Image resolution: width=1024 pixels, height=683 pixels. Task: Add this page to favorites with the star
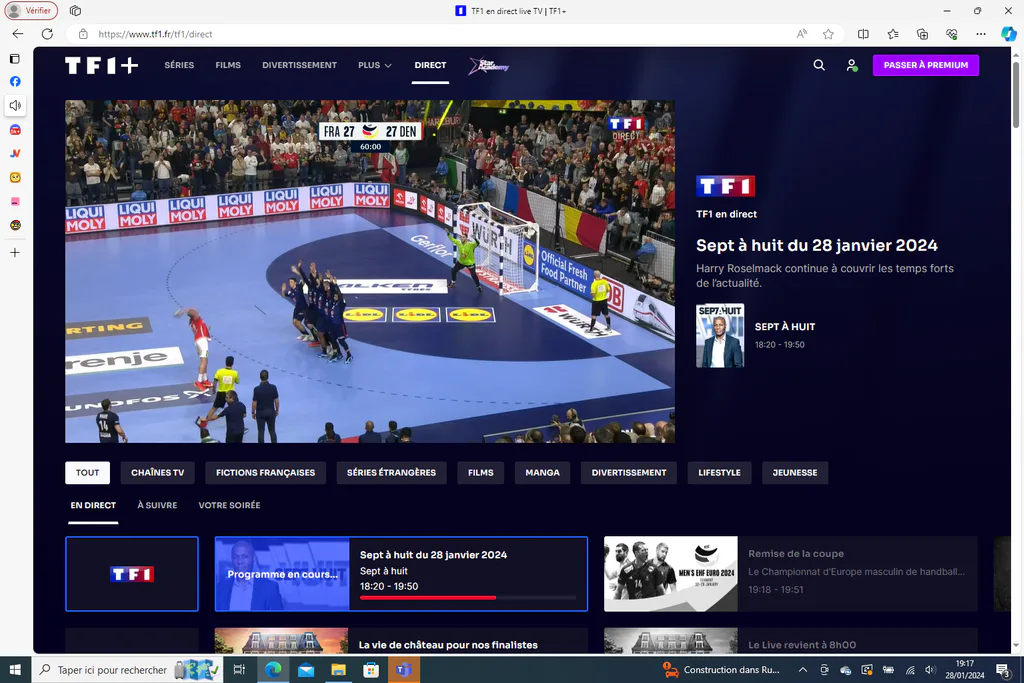[x=828, y=34]
